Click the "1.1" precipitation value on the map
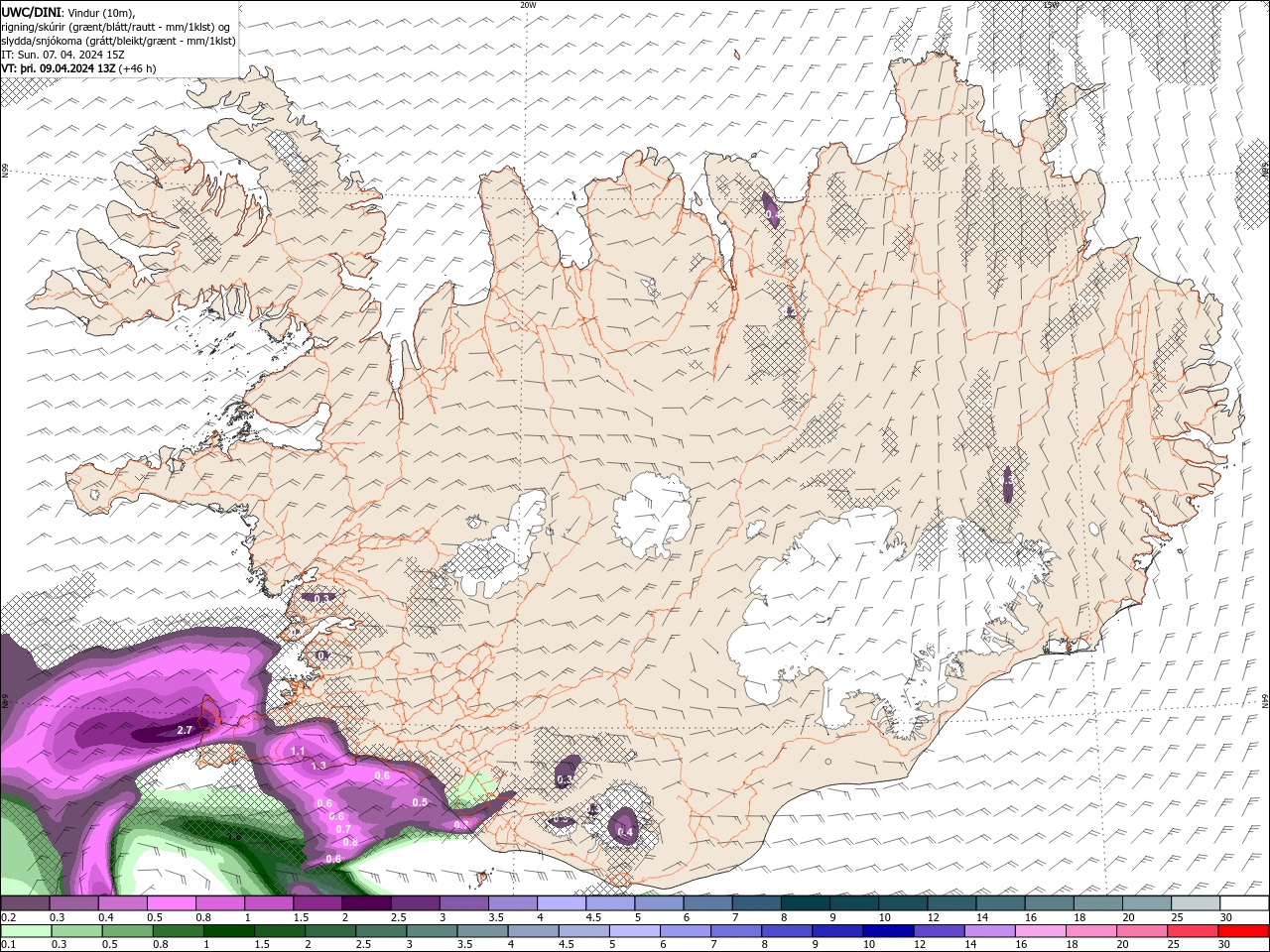The height and width of the screenshot is (952, 1270). (x=298, y=752)
